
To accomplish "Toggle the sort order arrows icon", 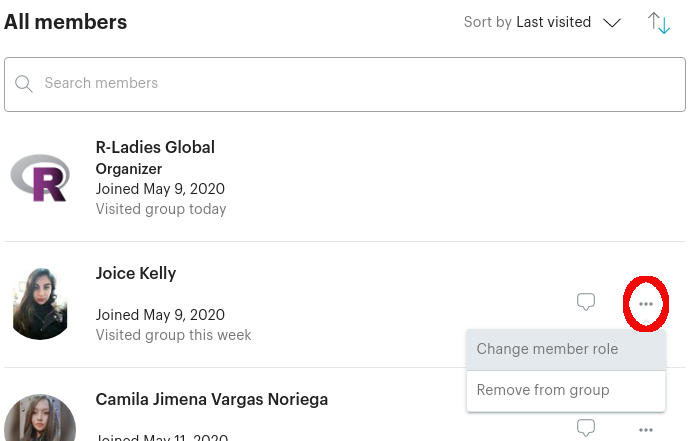I will [x=659, y=23].
